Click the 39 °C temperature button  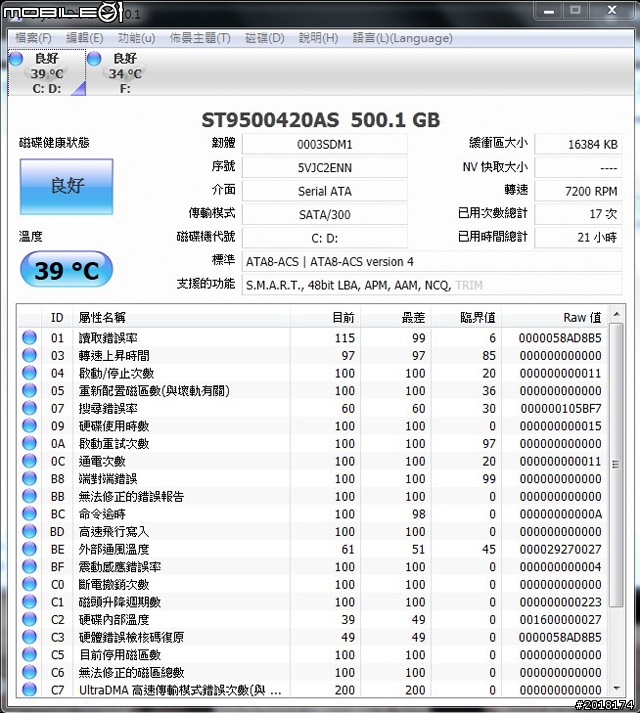66,270
